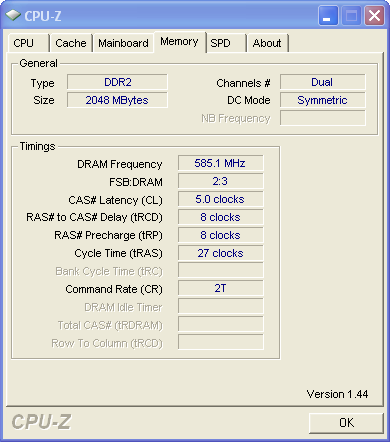The image size is (390, 442).
Task: Click the DRAM Frequency label
Action: [x=120, y=164]
